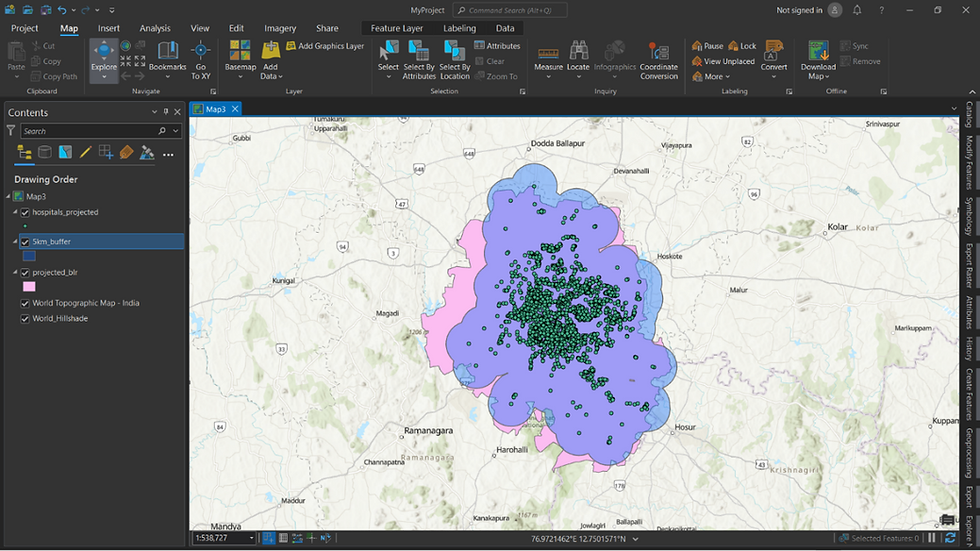
Task: Switch to List By Snapping view
Action: (106, 152)
